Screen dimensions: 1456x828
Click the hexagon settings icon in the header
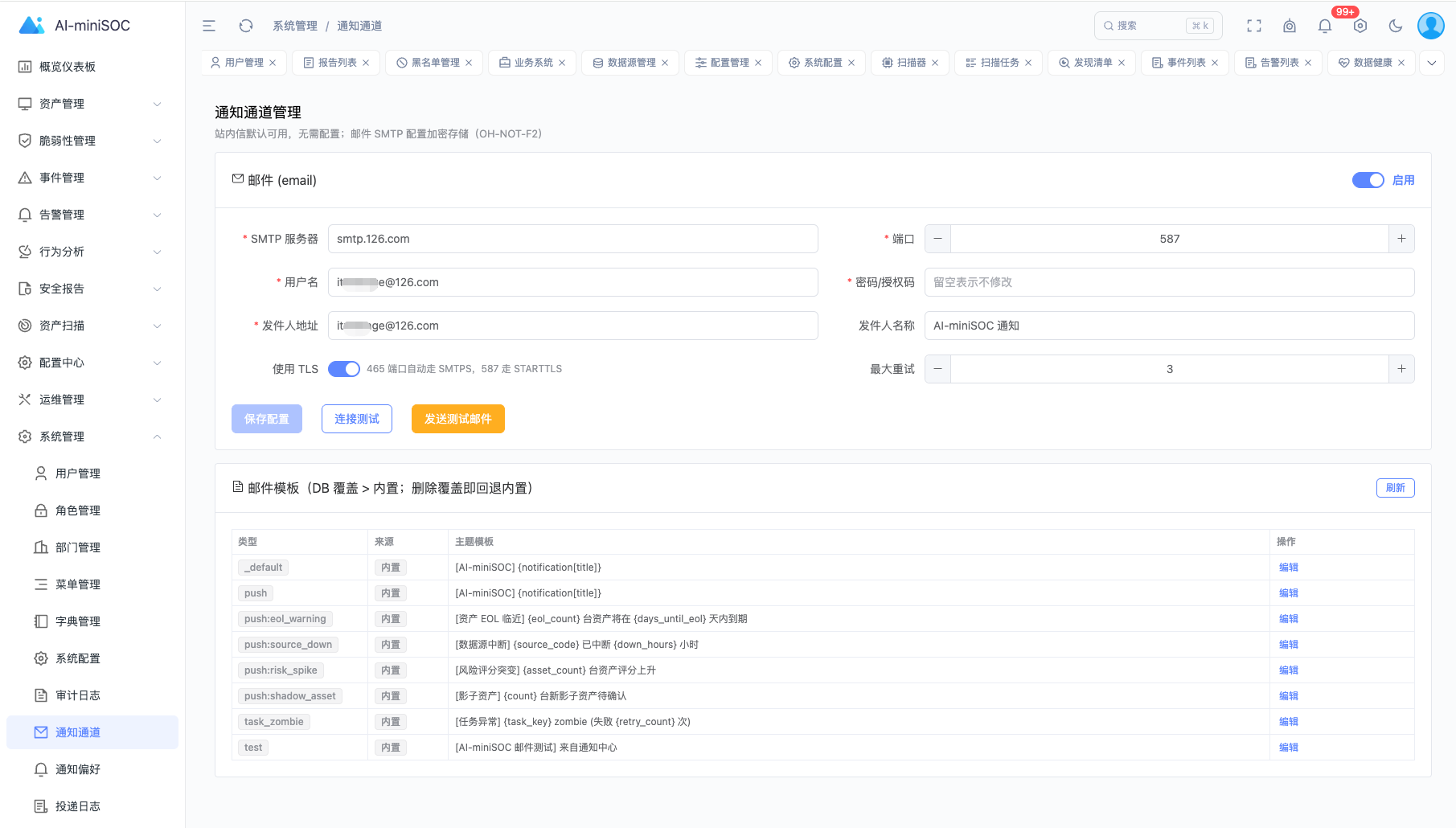1360,26
